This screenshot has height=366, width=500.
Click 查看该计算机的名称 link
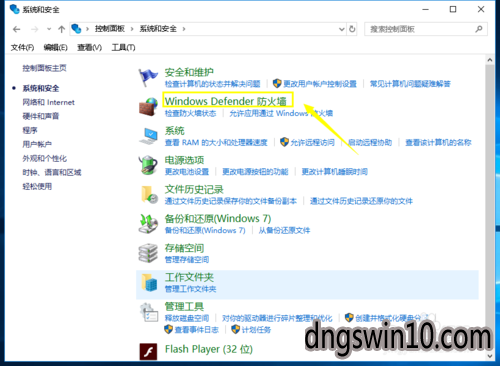pos(438,143)
